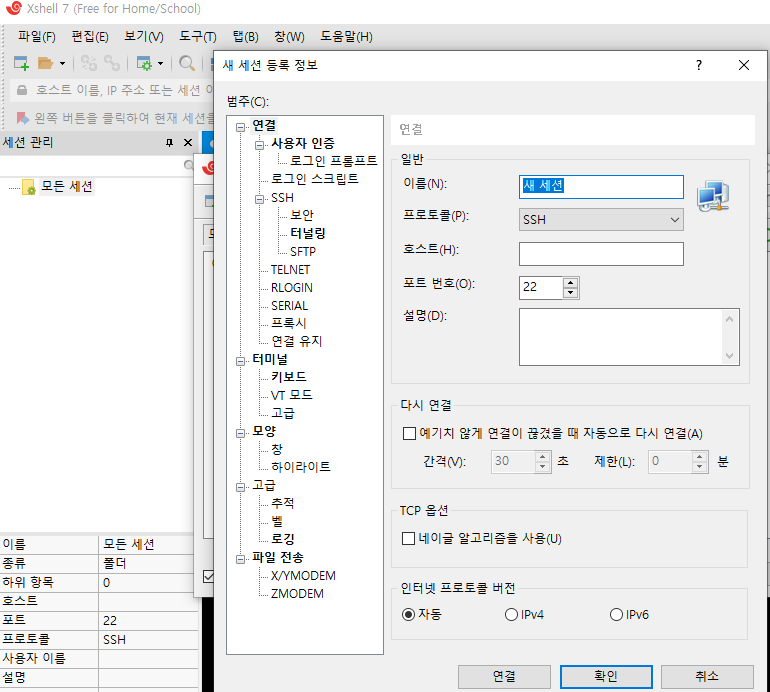Open the folder icon in toolbar

(45, 63)
